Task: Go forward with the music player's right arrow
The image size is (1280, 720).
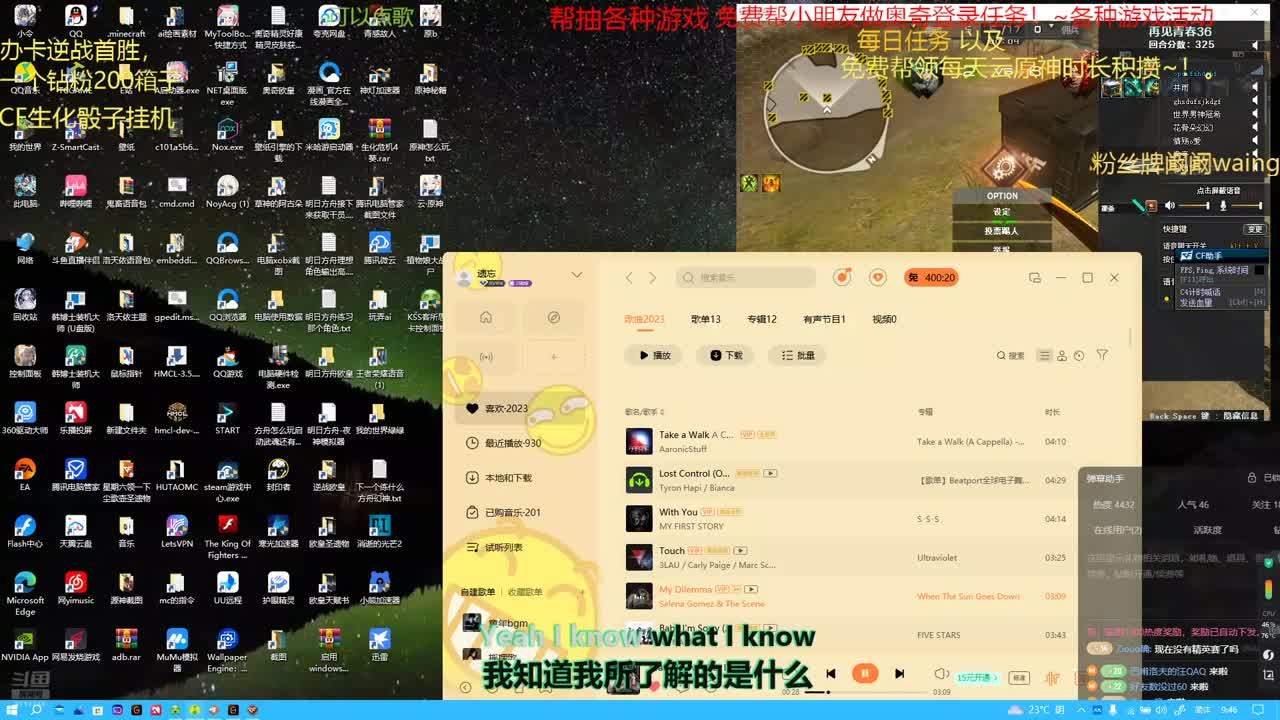Action: [652, 278]
